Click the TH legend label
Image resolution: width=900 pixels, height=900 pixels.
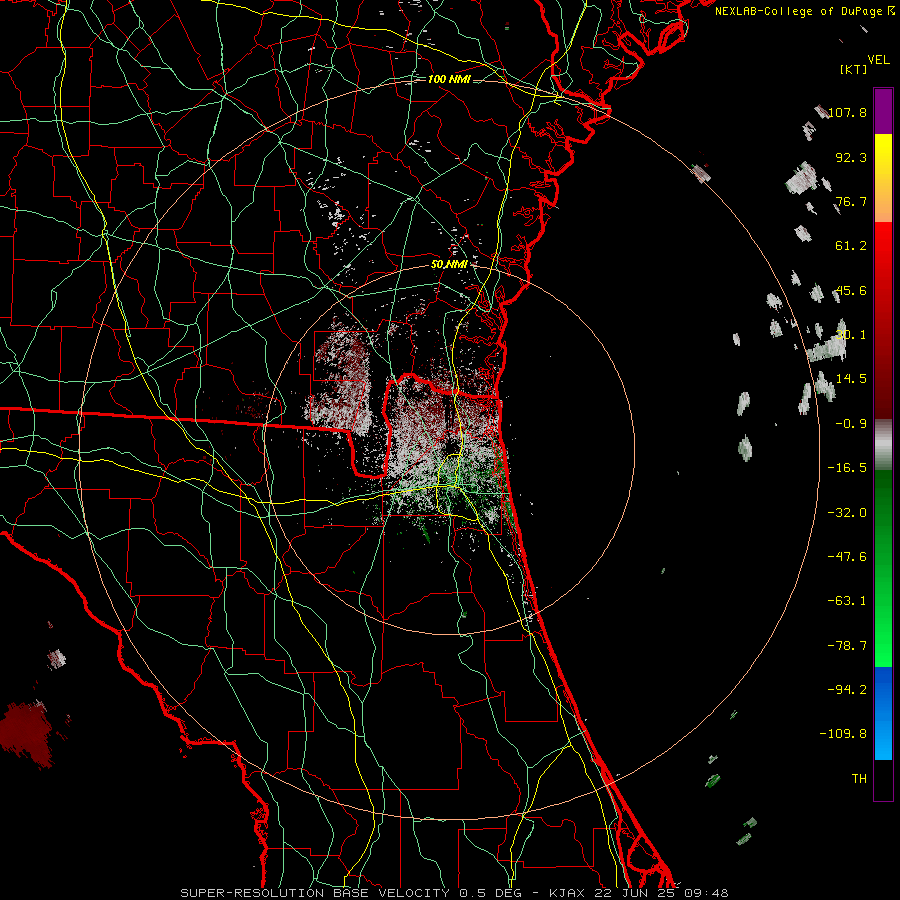859,779
